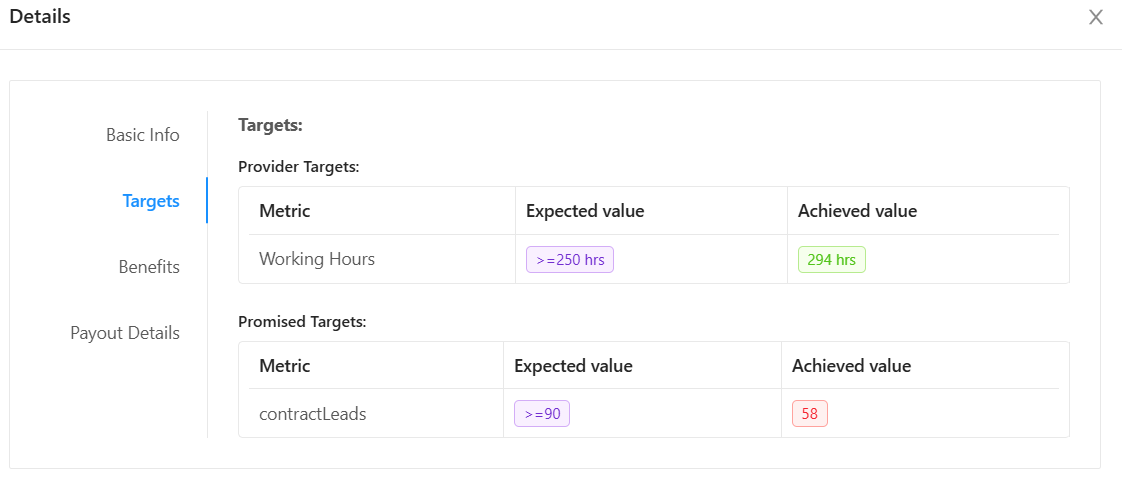Viewport: 1122px width, 499px height.
Task: Click Metric header in Promised Targets table
Action: coord(285,366)
